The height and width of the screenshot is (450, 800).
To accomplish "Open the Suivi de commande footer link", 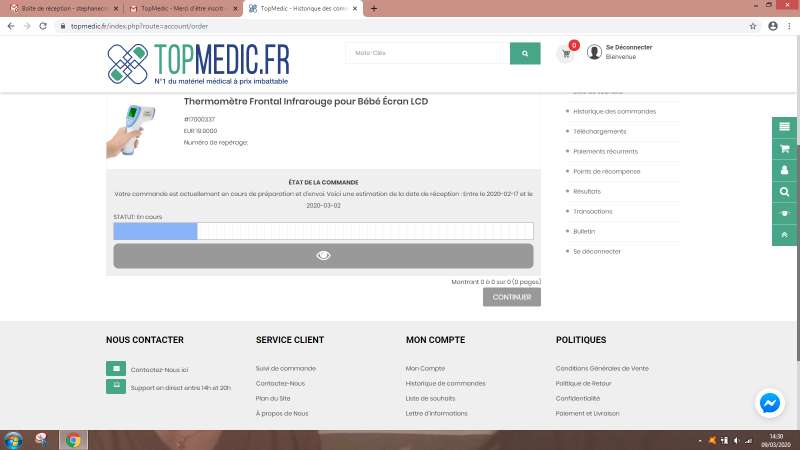I will (x=286, y=368).
